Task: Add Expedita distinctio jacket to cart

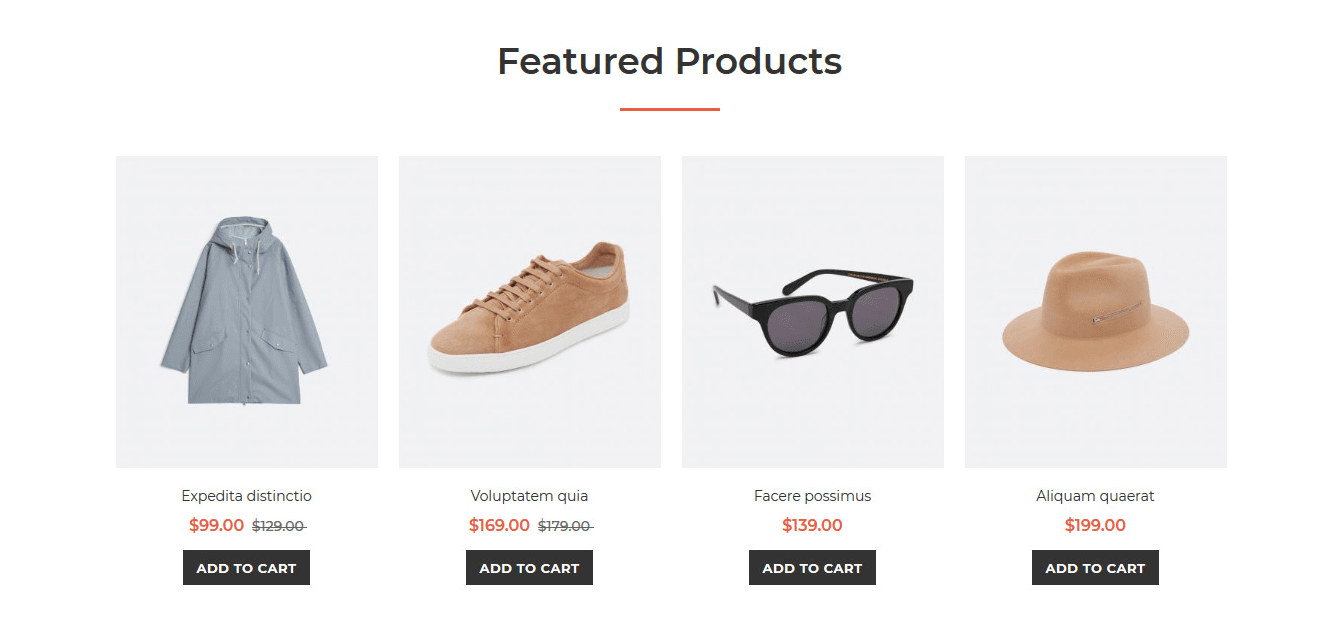Action: 246,567
